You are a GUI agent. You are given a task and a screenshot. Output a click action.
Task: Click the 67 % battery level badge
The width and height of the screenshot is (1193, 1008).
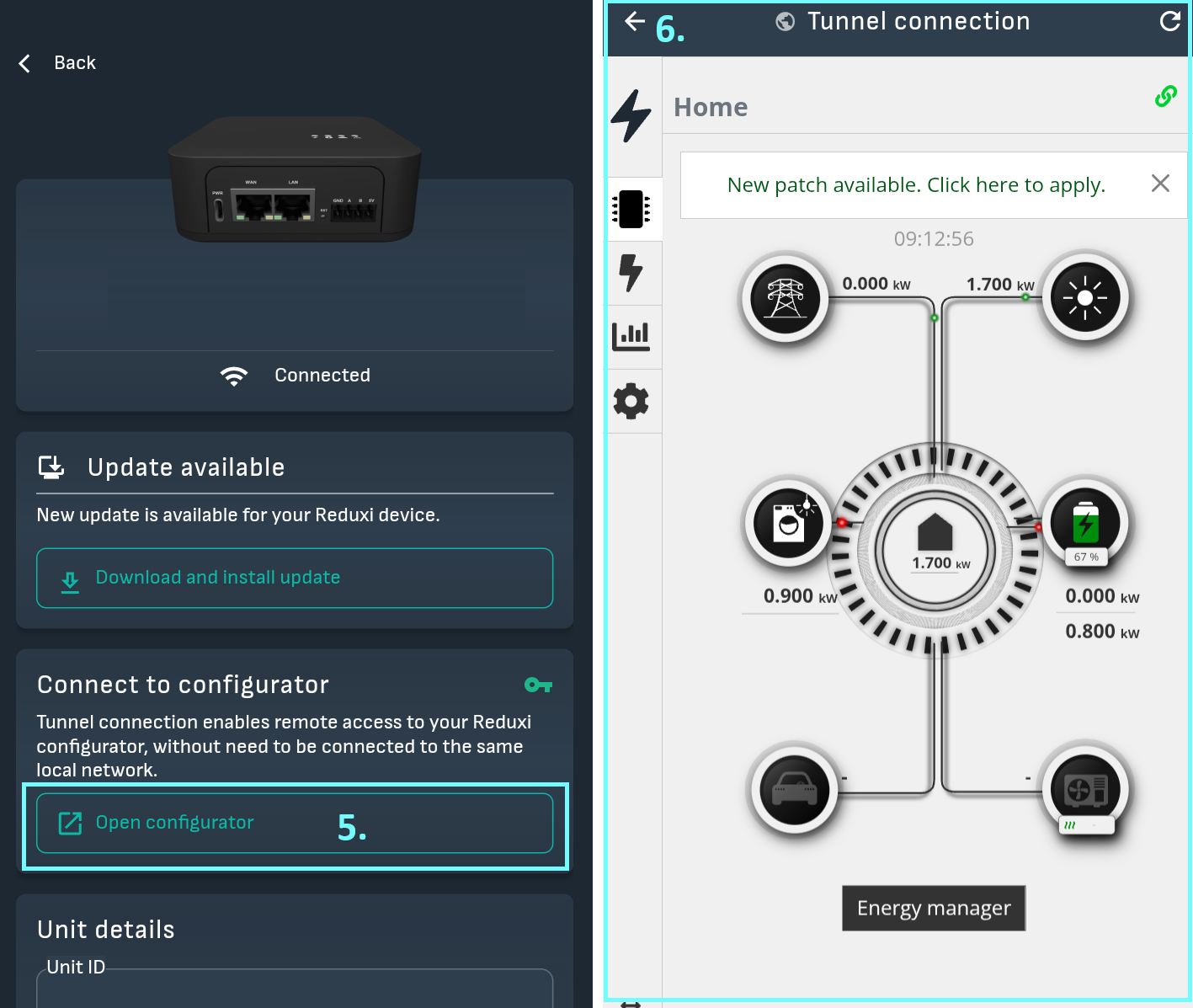[1086, 557]
